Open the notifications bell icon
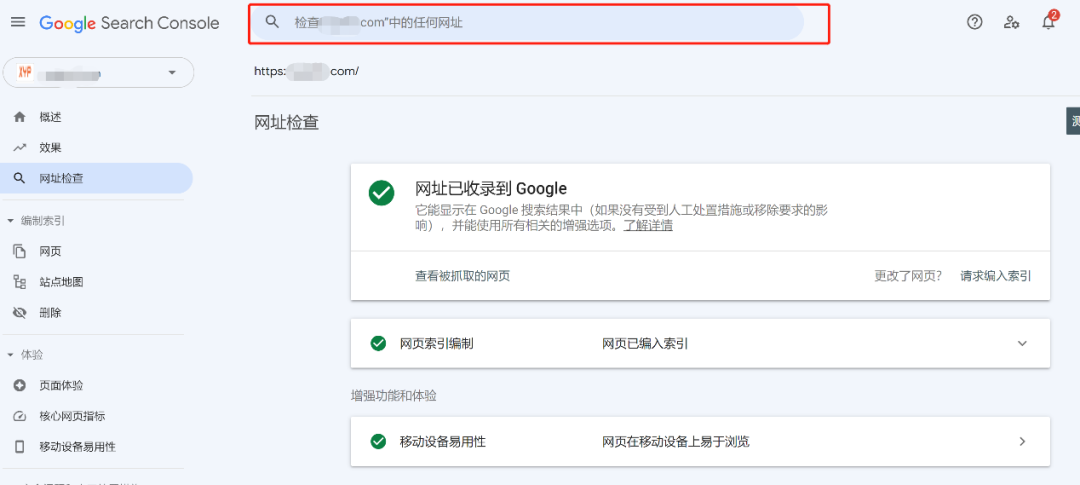 coord(1048,22)
